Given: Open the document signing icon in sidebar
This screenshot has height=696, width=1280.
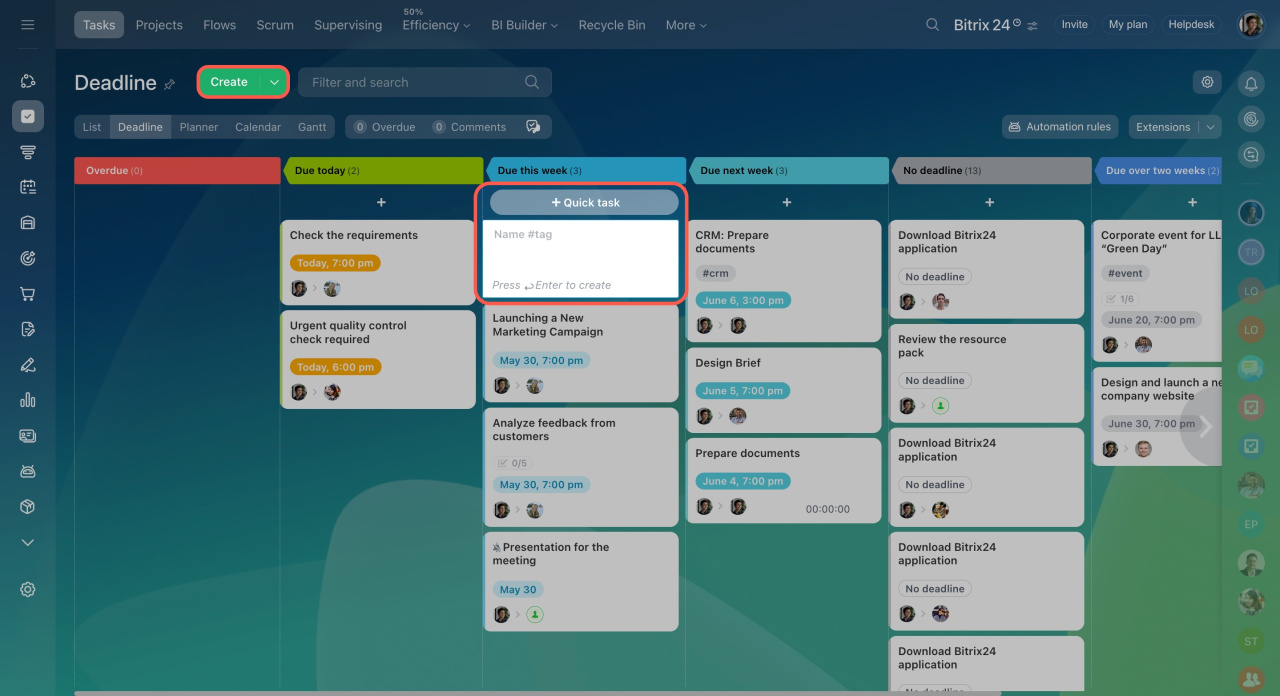Looking at the screenshot, I should point(28,329).
